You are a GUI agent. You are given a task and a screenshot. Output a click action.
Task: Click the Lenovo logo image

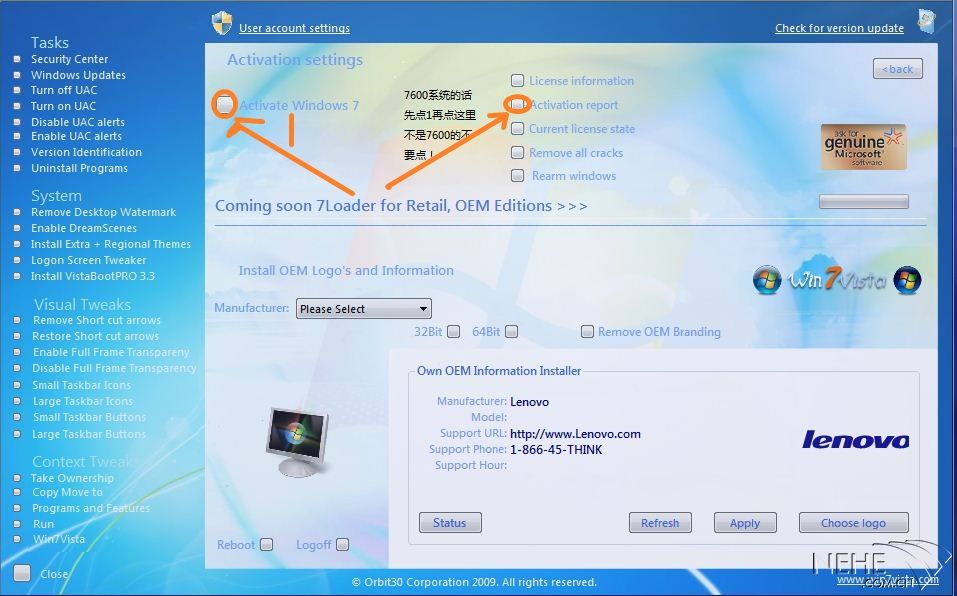856,439
